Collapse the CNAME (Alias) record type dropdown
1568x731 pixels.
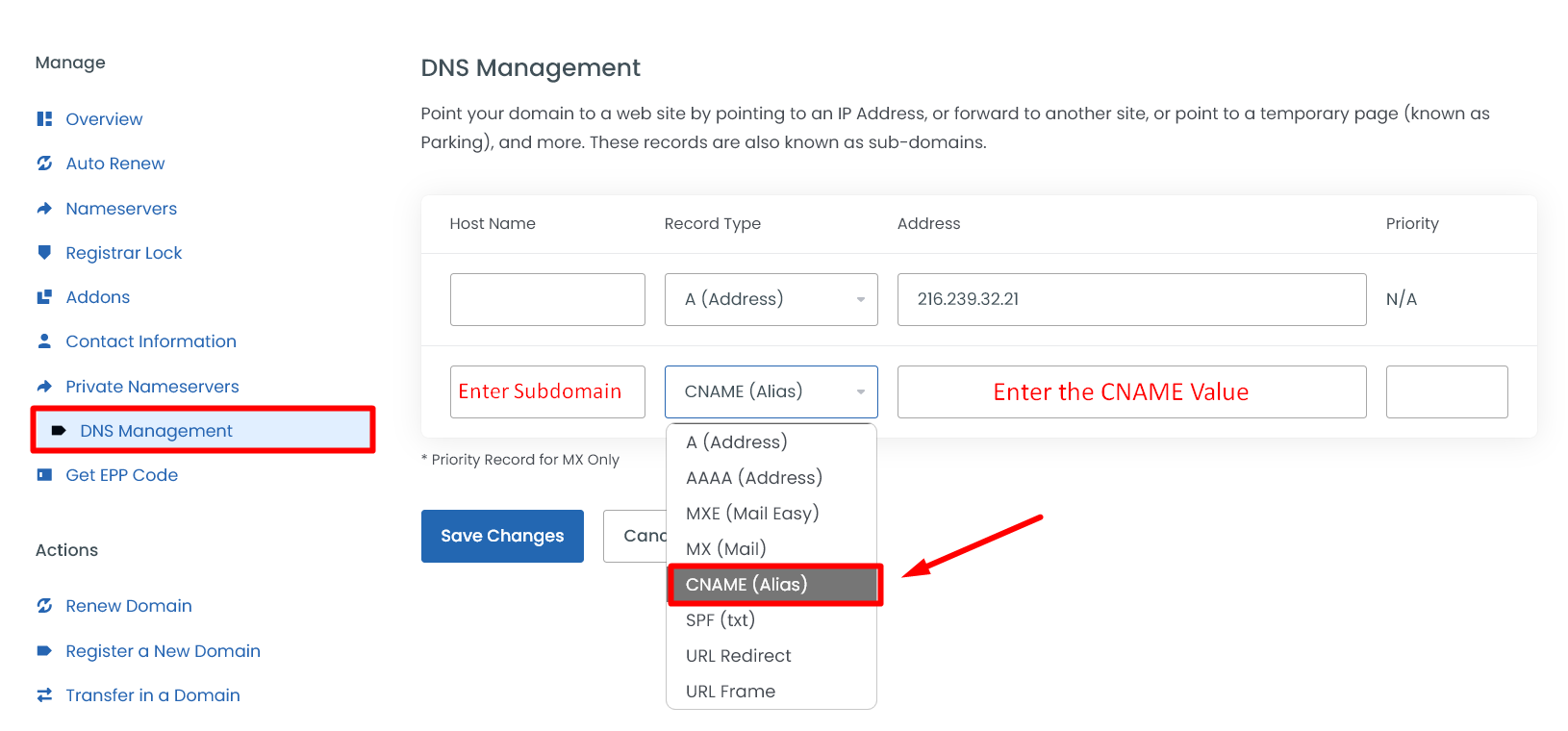tap(771, 391)
